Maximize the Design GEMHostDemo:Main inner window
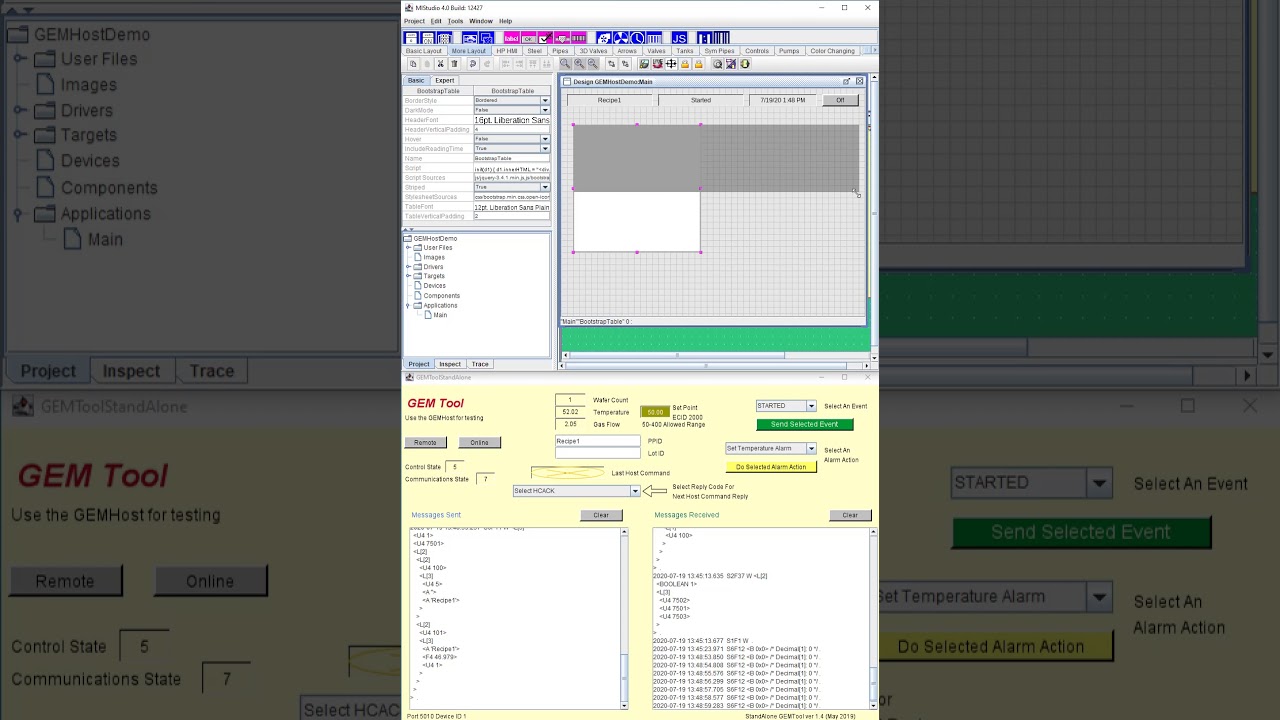 (x=847, y=81)
